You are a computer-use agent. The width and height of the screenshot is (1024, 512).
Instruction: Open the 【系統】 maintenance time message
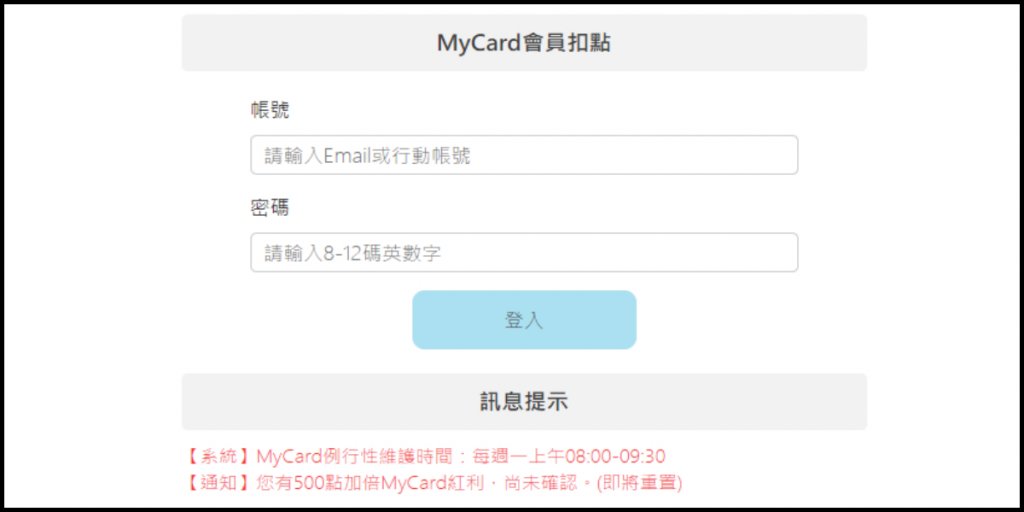coord(424,456)
